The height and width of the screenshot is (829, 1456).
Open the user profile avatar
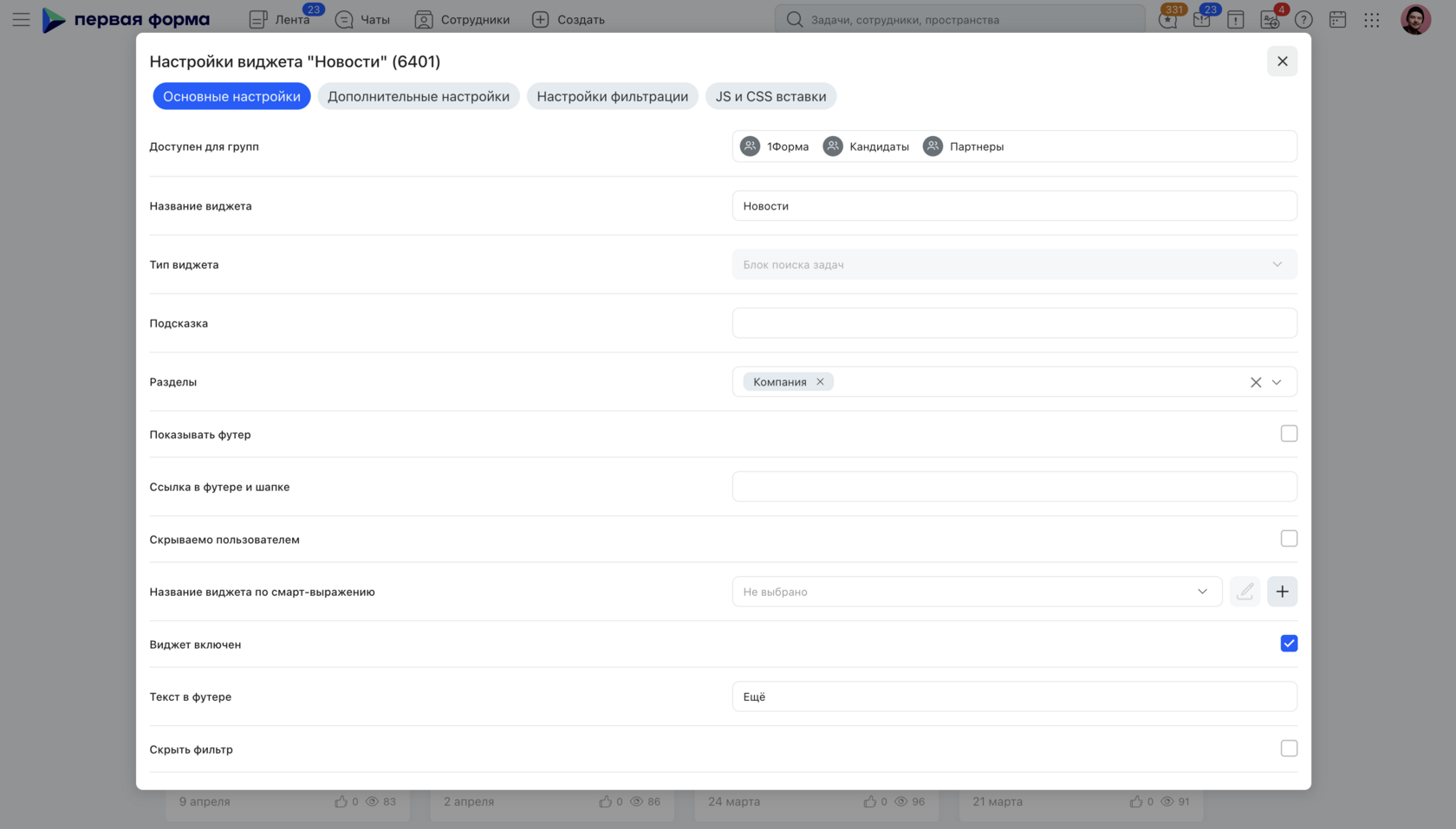point(1415,19)
